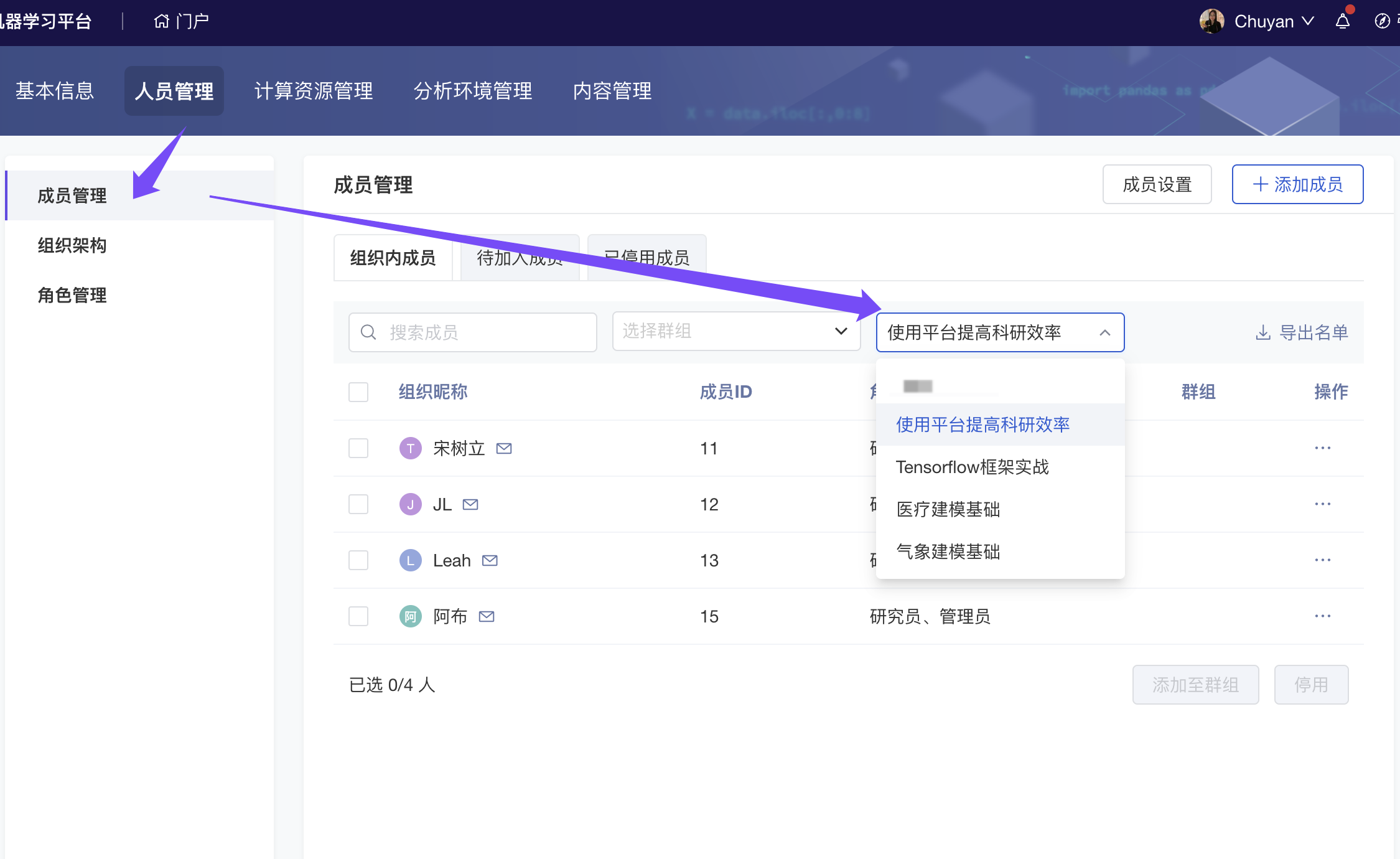
Task: Collapse the 使用平台提高科研效率 dropdown
Action: (x=1104, y=332)
